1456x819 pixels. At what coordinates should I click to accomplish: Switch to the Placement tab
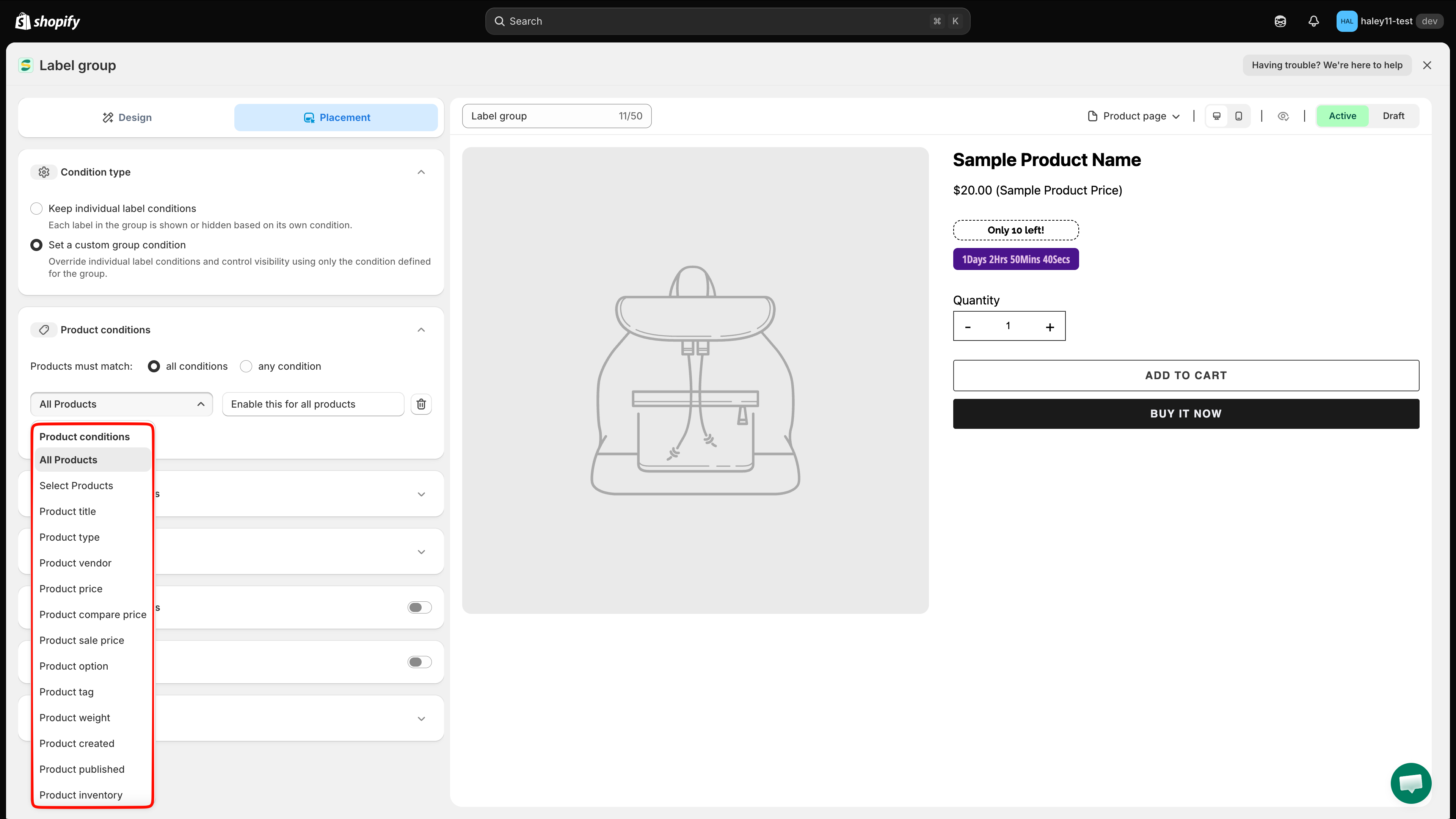(x=336, y=118)
